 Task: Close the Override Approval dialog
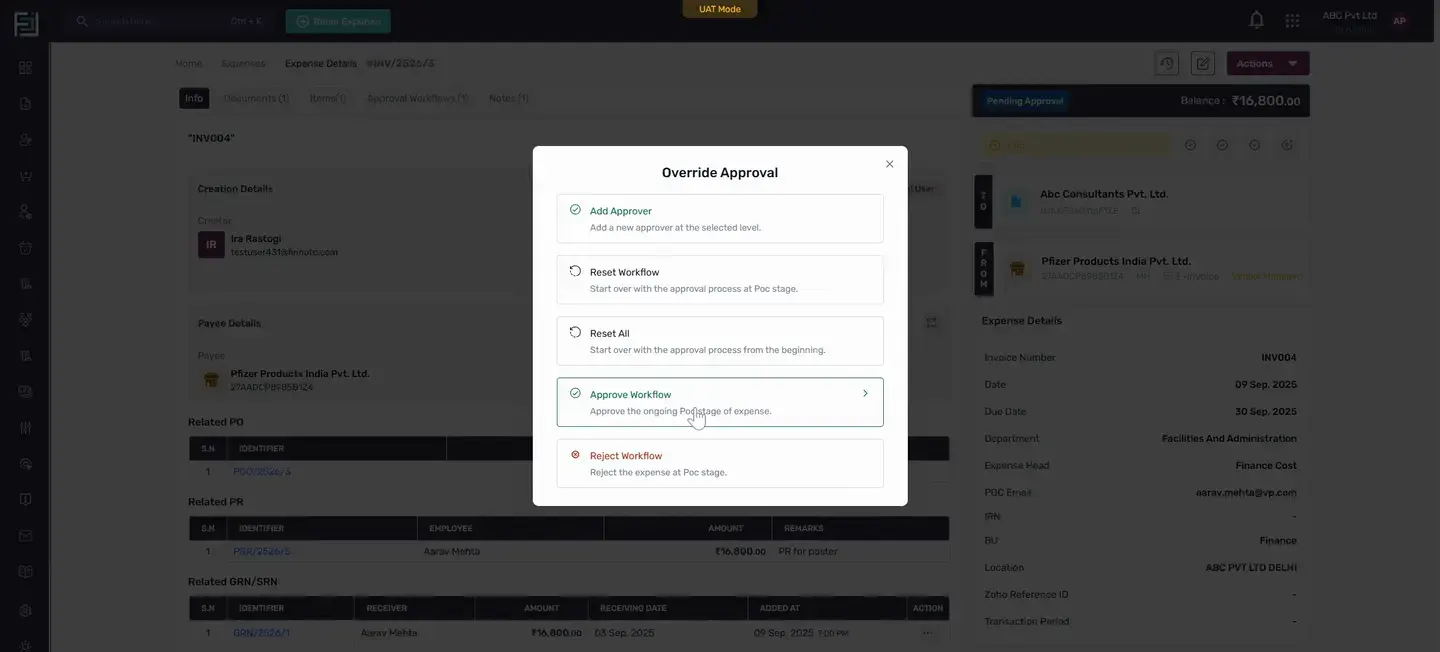(889, 164)
